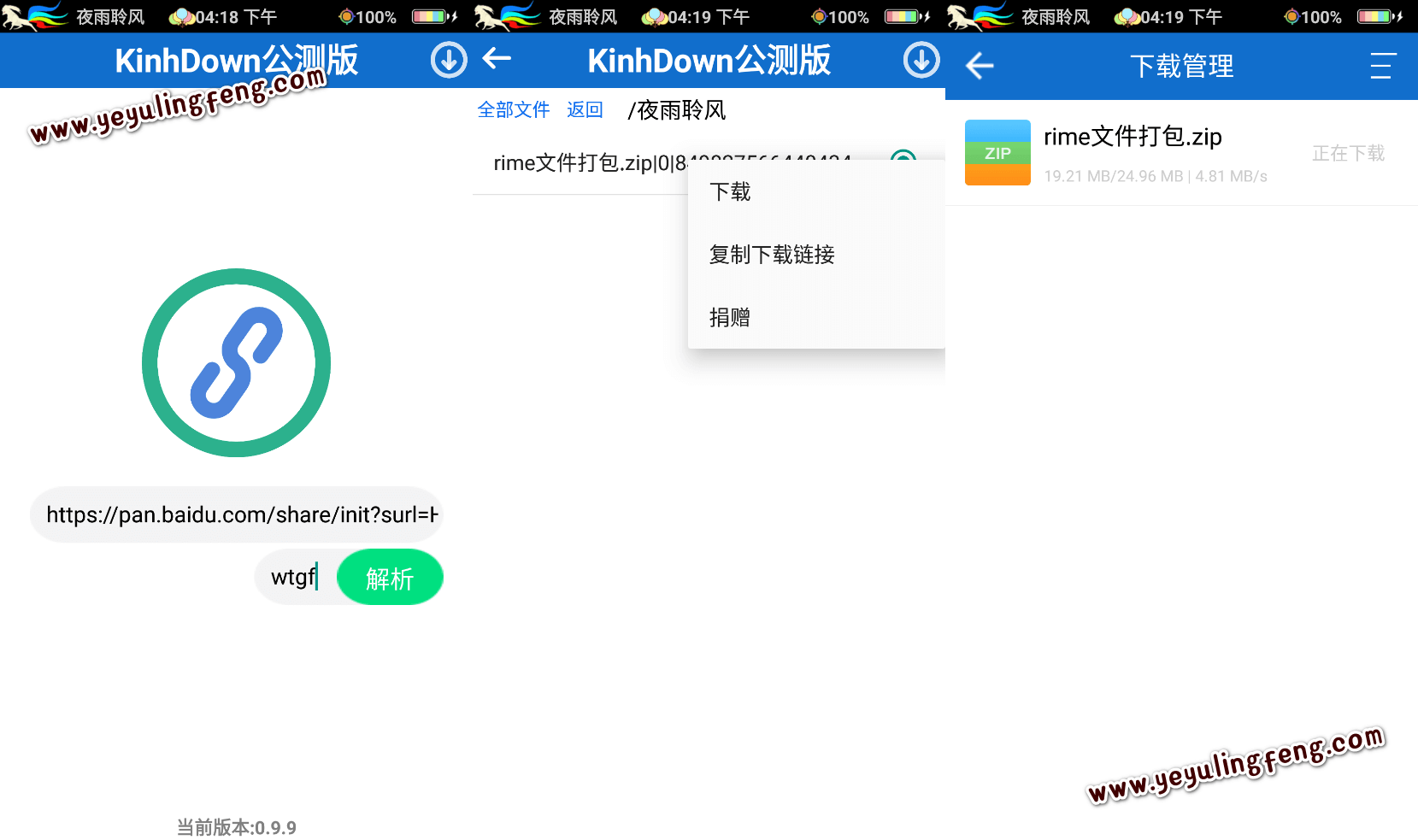Tap back arrow on 下载管理 screen

coord(980,66)
